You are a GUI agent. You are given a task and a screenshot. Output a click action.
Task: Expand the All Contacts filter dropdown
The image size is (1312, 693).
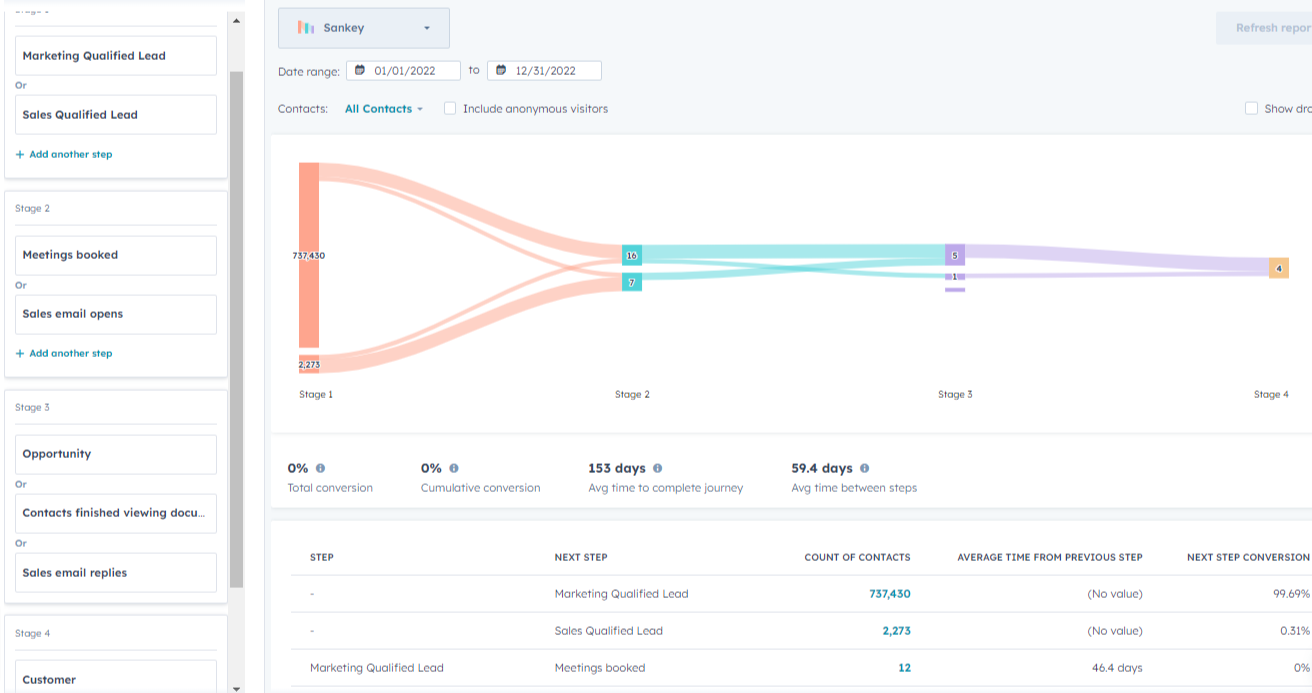384,108
